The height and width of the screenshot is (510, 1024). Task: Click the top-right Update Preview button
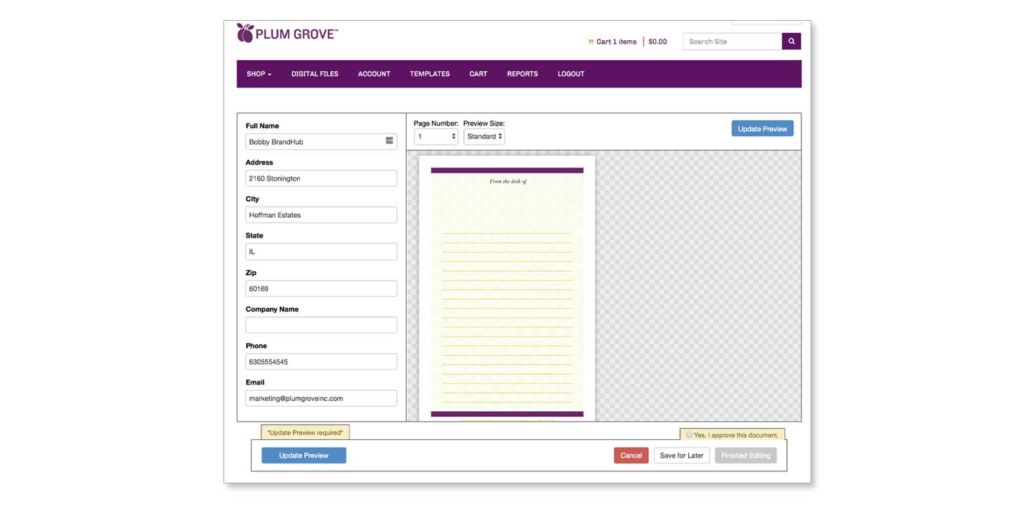(x=762, y=129)
